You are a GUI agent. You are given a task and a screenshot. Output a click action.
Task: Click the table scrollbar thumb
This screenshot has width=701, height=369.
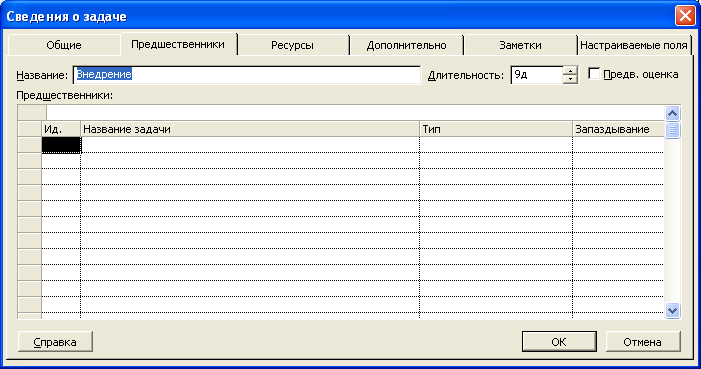(x=672, y=131)
